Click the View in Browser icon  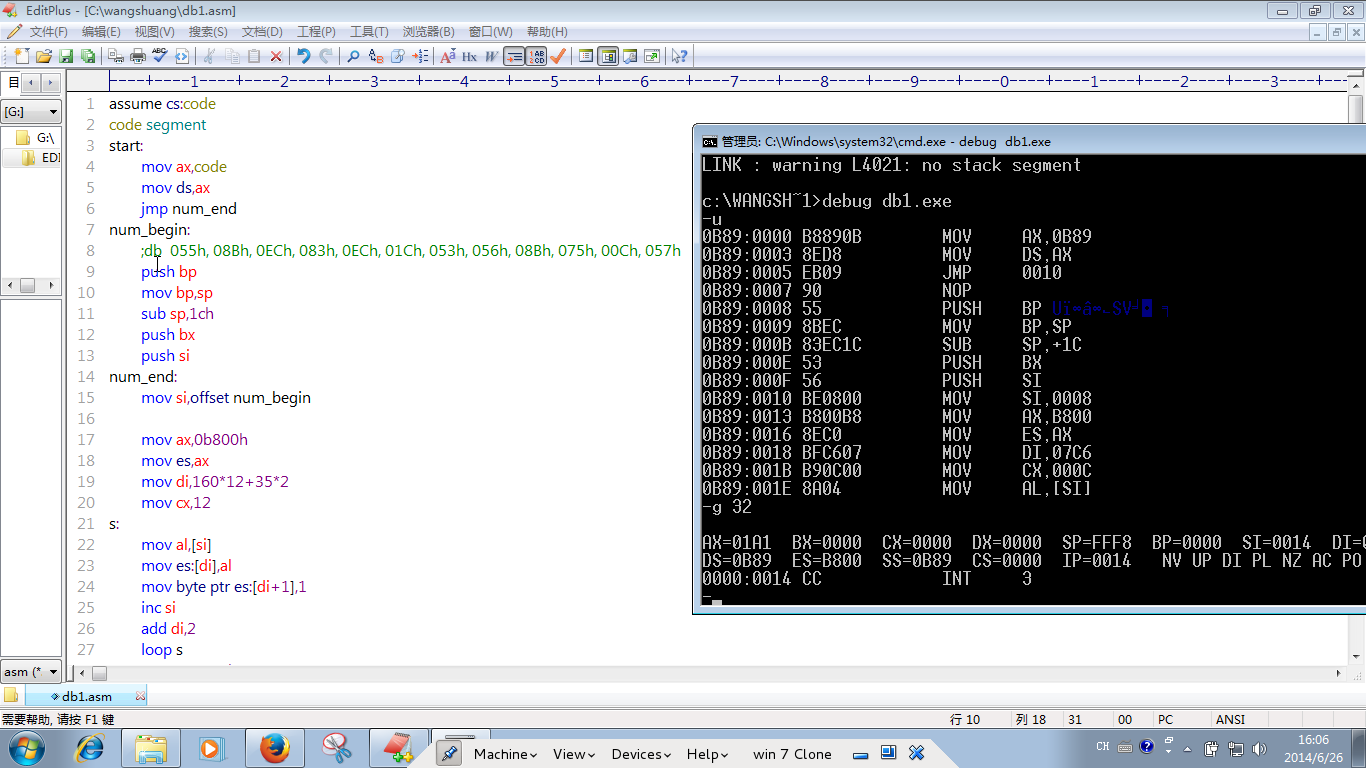pyautogui.click(x=182, y=56)
